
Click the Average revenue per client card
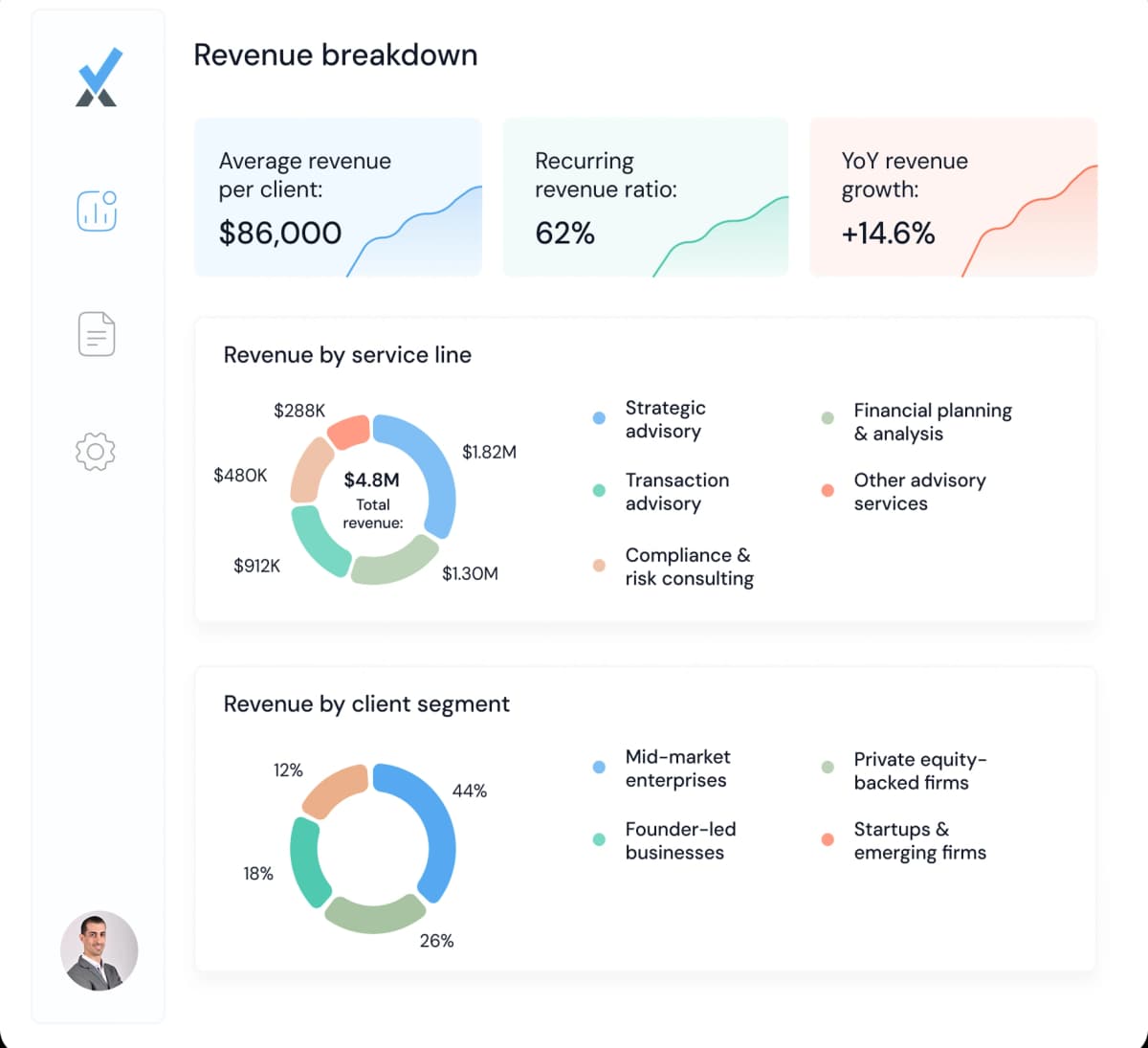tap(338, 198)
